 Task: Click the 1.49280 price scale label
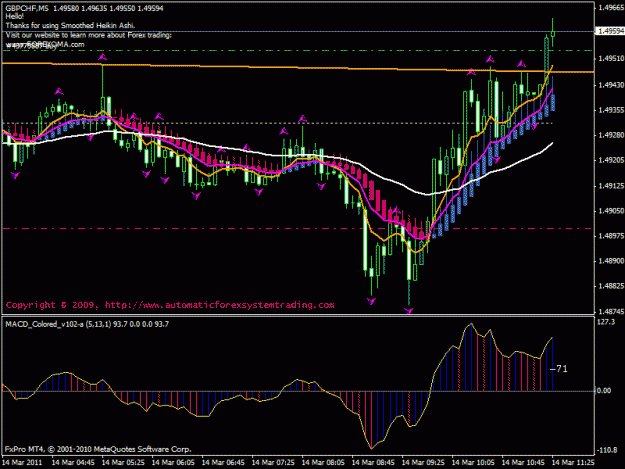[x=611, y=135]
